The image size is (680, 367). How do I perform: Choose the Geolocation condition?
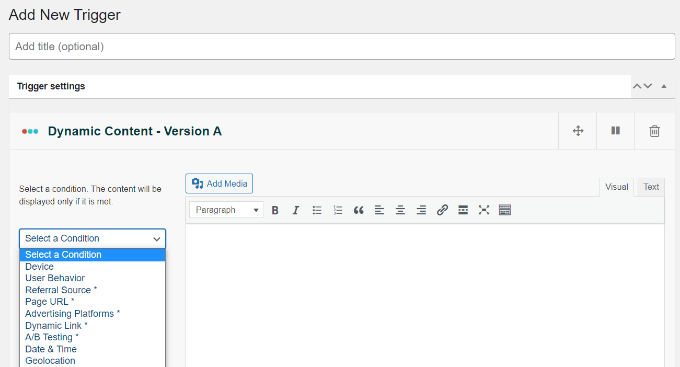(x=92, y=360)
